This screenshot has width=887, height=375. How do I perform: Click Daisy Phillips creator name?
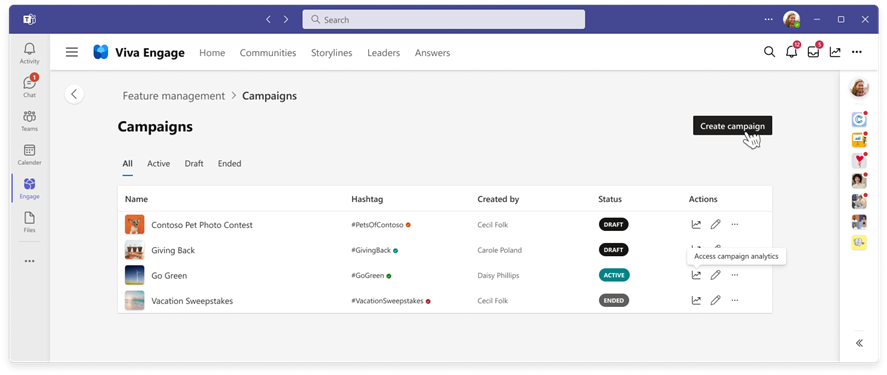pos(498,275)
